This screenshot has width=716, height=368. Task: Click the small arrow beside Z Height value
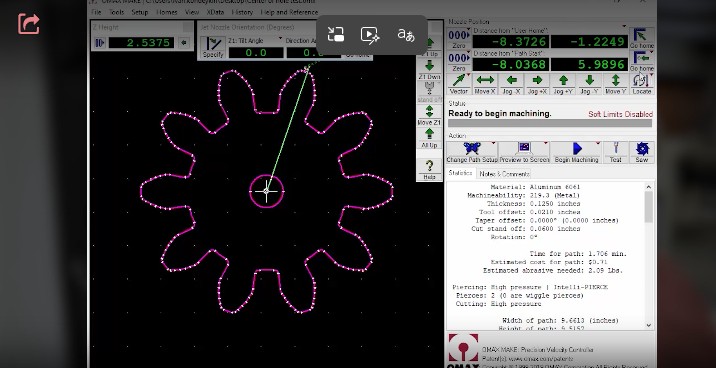184,43
